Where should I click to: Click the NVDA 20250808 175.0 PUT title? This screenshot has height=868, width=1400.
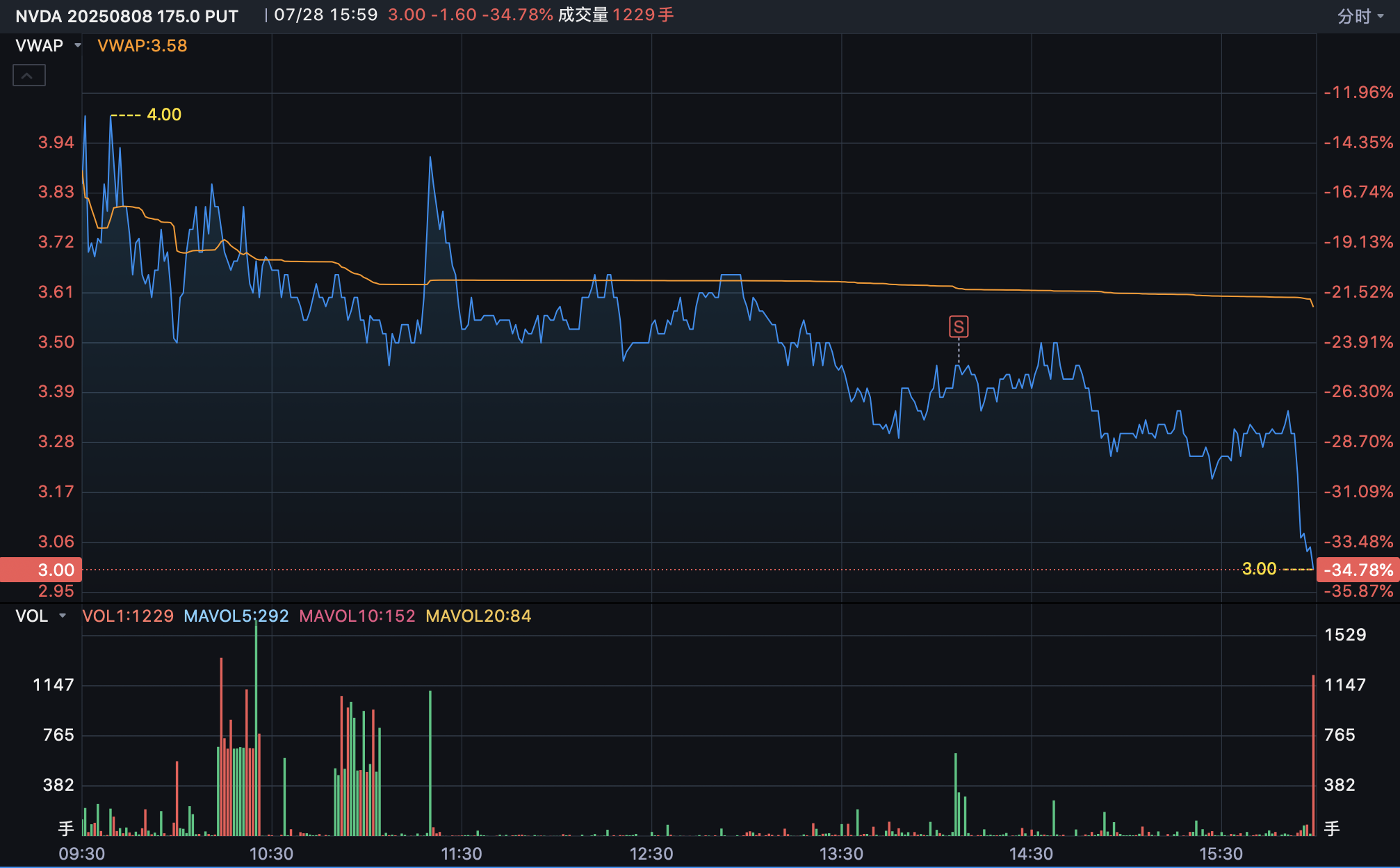click(127, 16)
